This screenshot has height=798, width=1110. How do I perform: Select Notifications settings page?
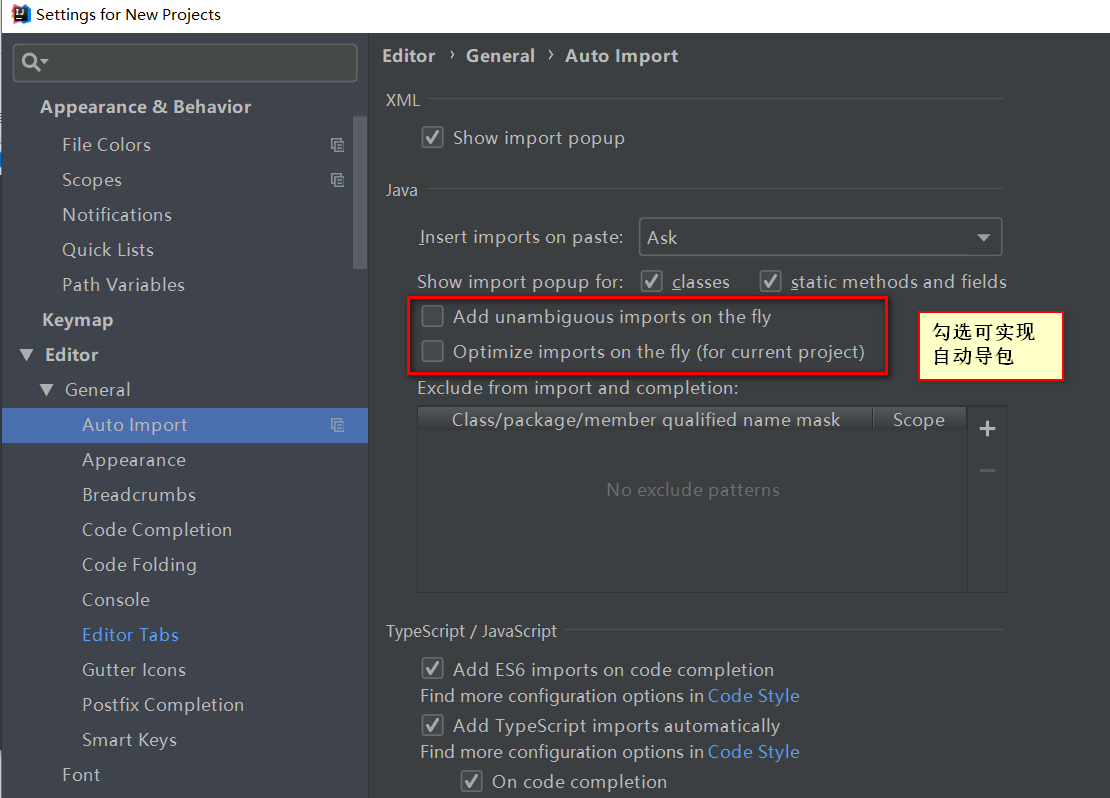pos(117,215)
